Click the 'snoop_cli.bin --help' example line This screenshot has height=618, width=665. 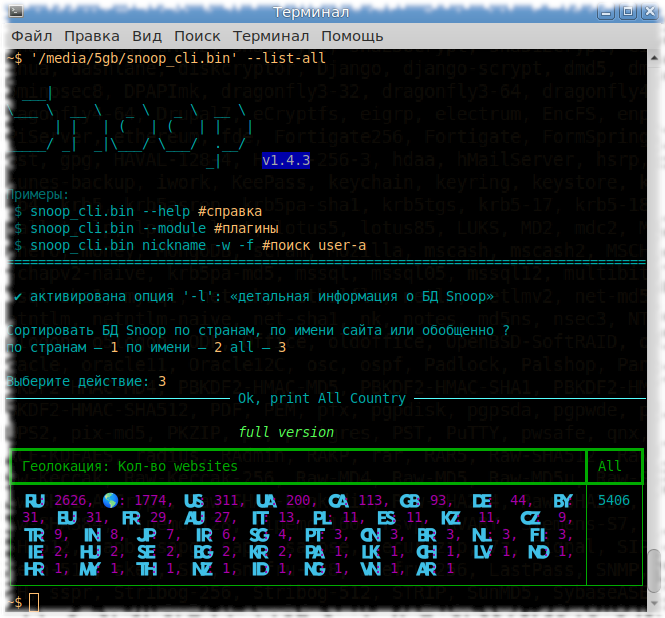pyautogui.click(x=138, y=211)
